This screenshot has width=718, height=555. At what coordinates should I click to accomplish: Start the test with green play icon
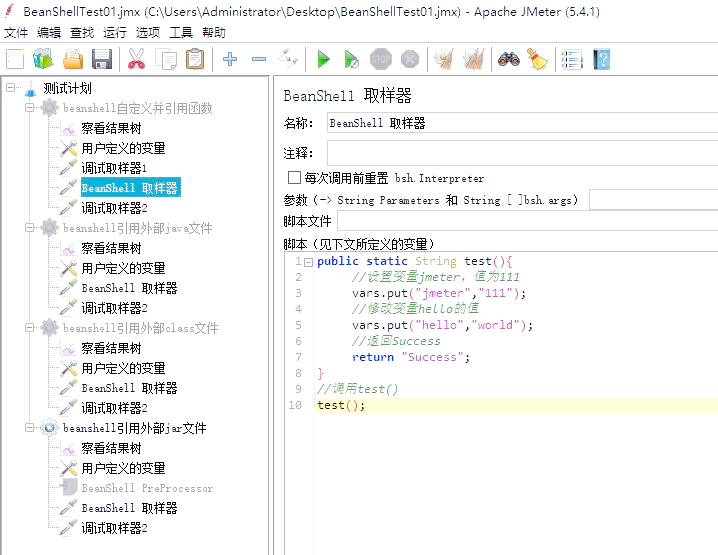click(x=324, y=60)
